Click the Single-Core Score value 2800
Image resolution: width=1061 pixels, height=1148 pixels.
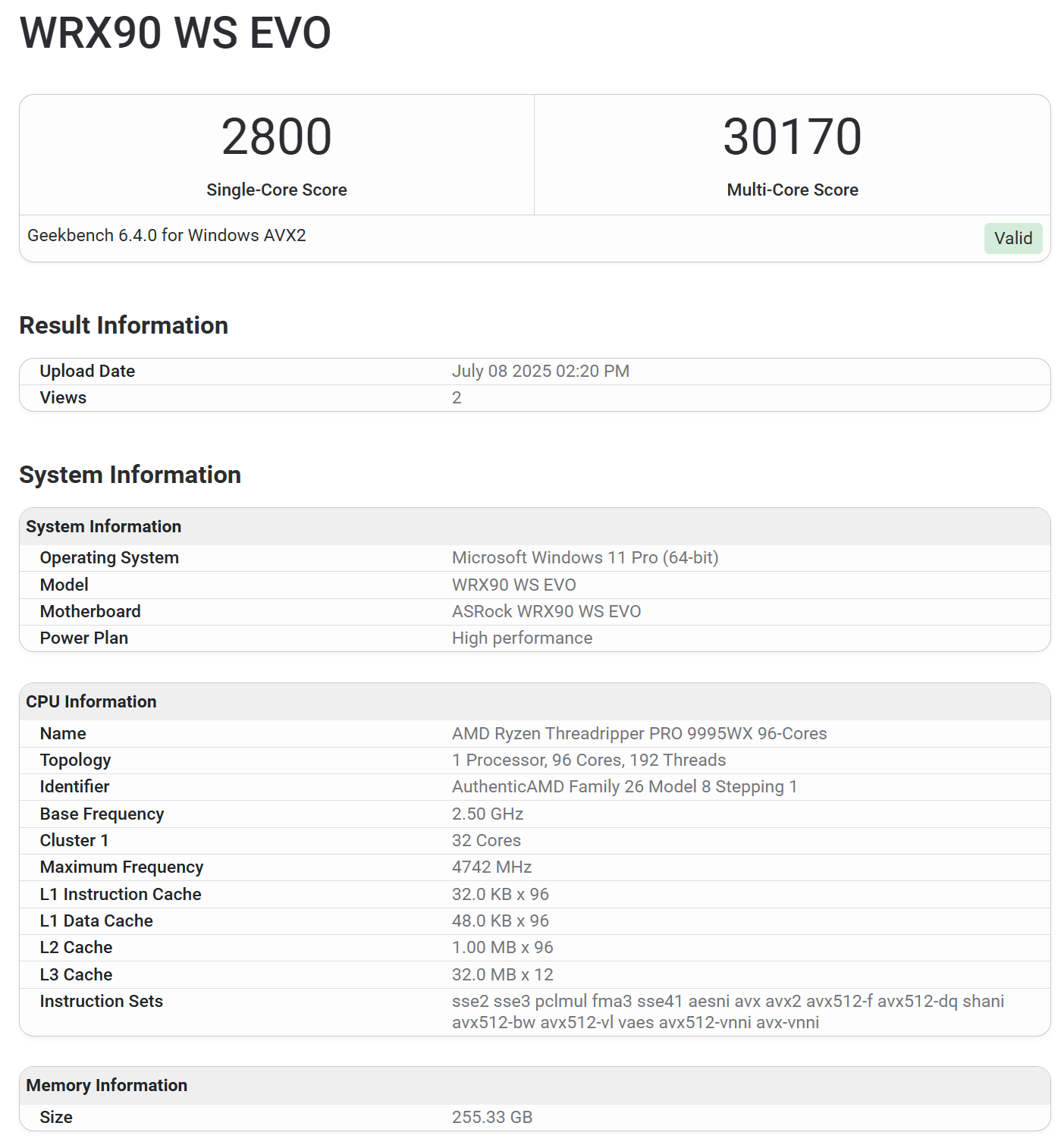(276, 137)
